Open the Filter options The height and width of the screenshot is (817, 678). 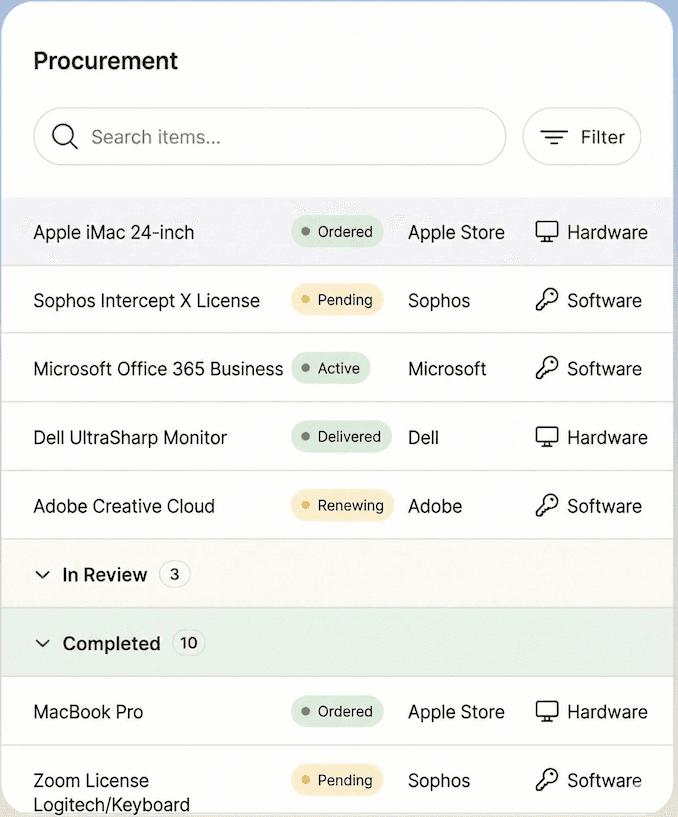pyautogui.click(x=582, y=136)
